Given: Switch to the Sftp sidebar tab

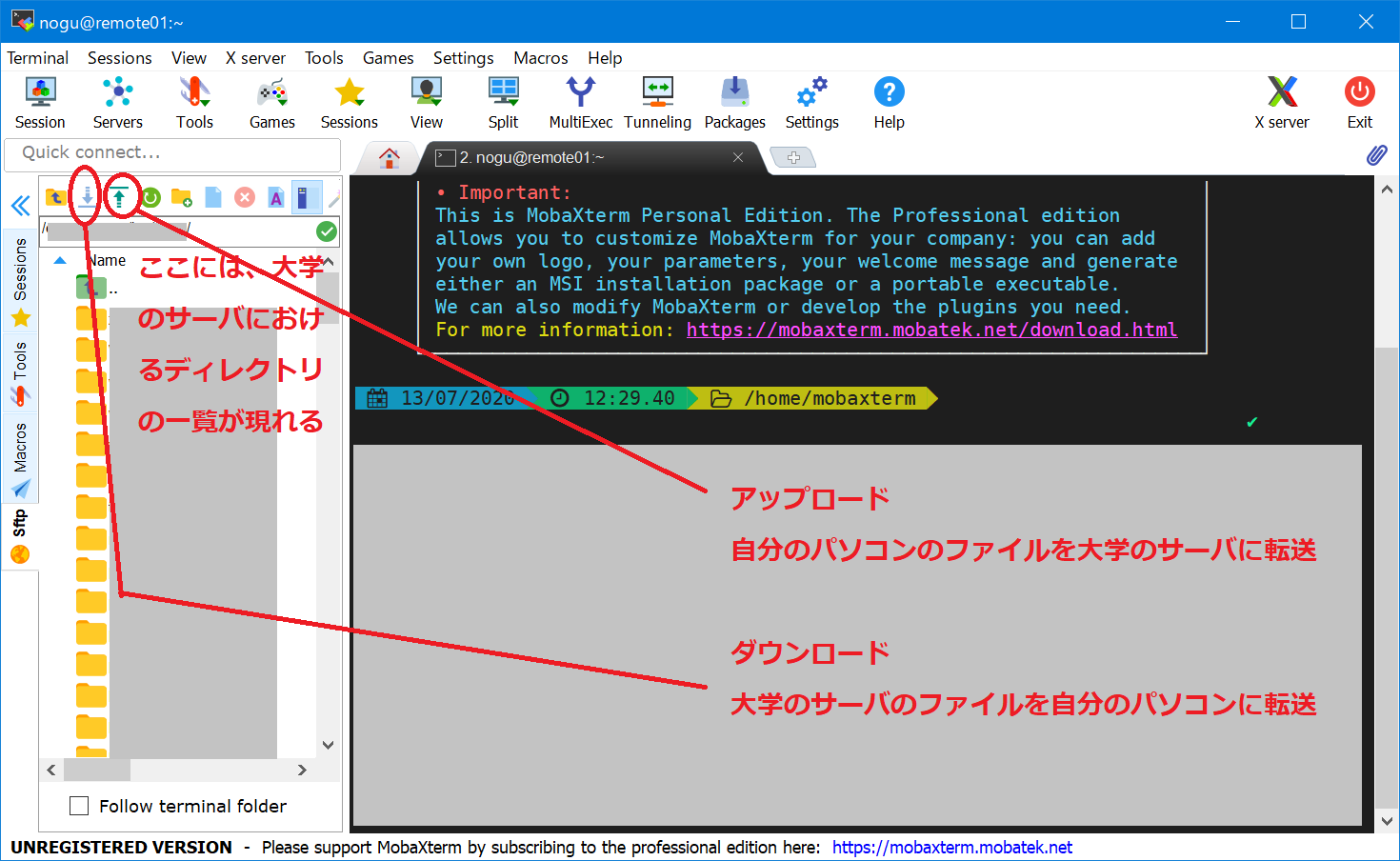Looking at the screenshot, I should [20, 535].
